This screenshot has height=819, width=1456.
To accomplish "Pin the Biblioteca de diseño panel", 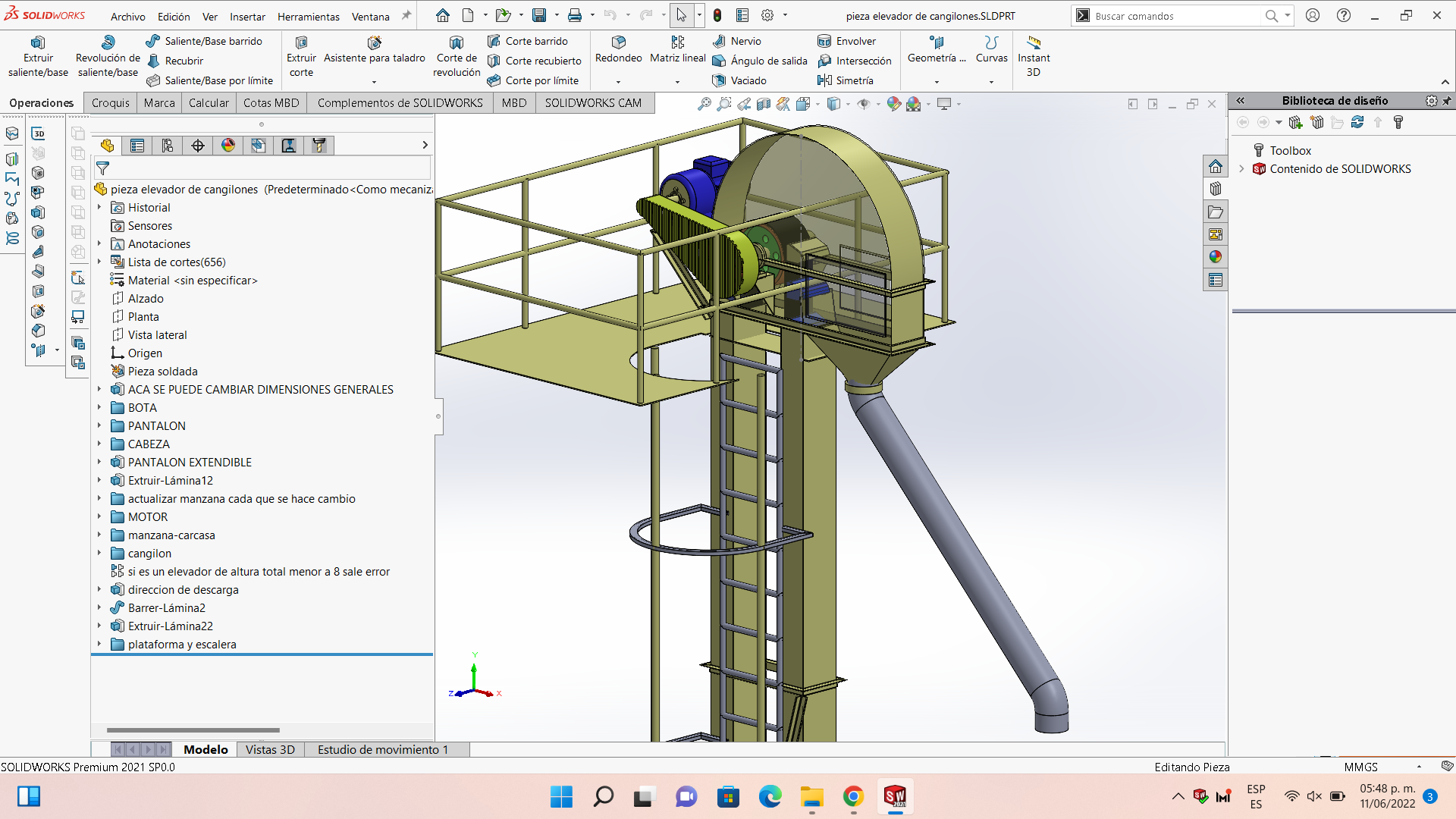I will pyautogui.click(x=1447, y=100).
